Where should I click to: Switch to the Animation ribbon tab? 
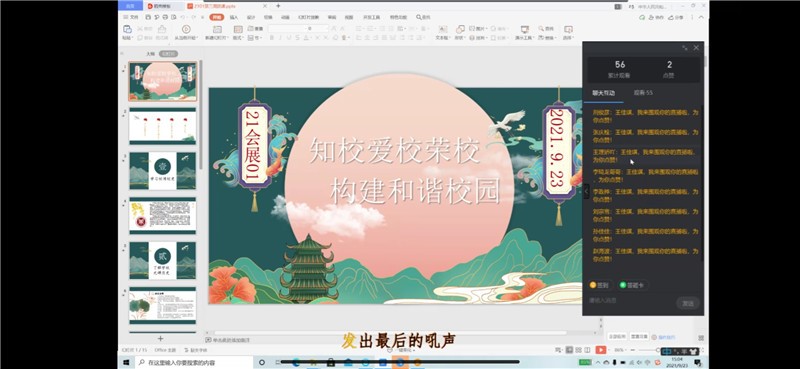(285, 17)
